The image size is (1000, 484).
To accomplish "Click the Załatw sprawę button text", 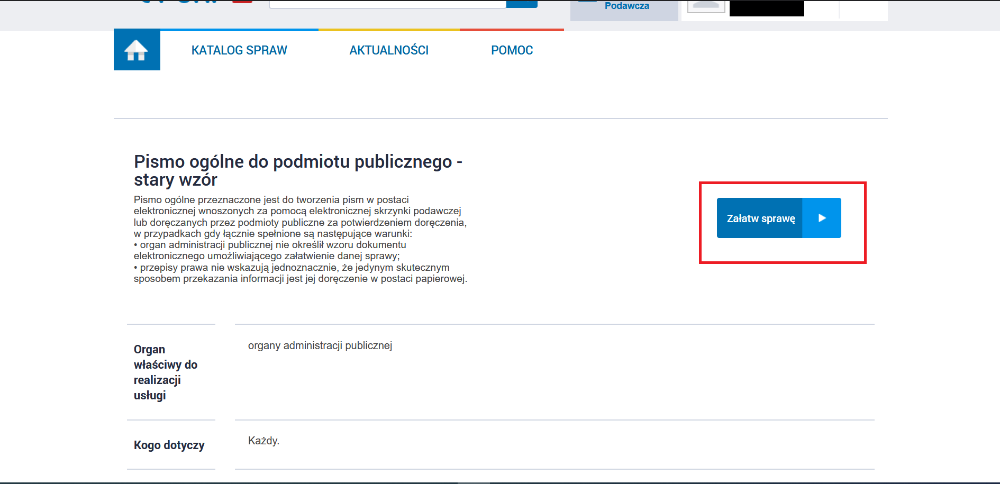I will [760, 218].
